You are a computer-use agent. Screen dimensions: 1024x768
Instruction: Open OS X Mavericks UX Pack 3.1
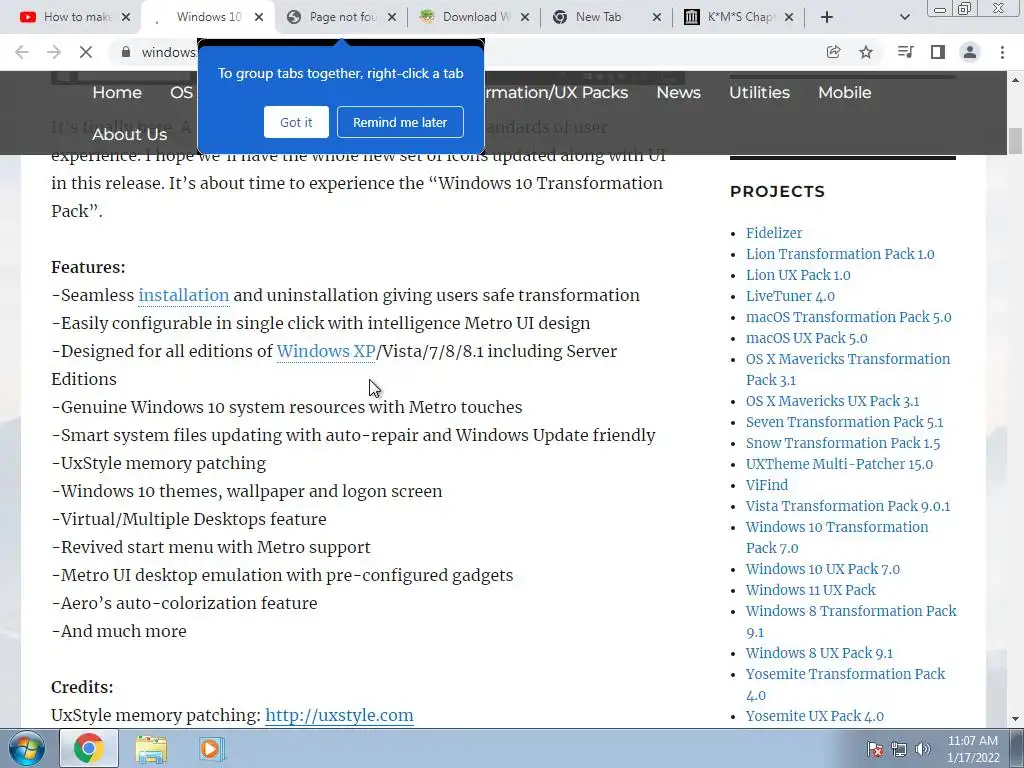(x=832, y=401)
